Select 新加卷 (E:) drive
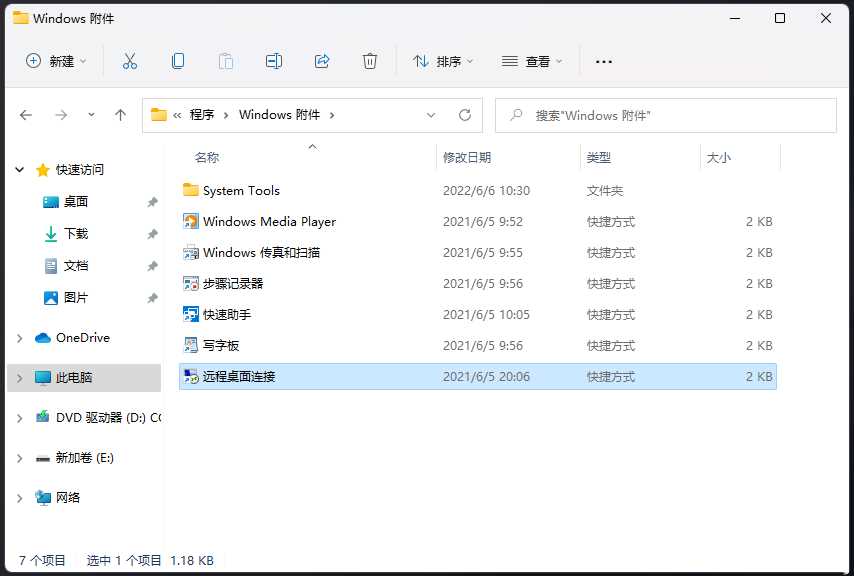 tap(84, 458)
